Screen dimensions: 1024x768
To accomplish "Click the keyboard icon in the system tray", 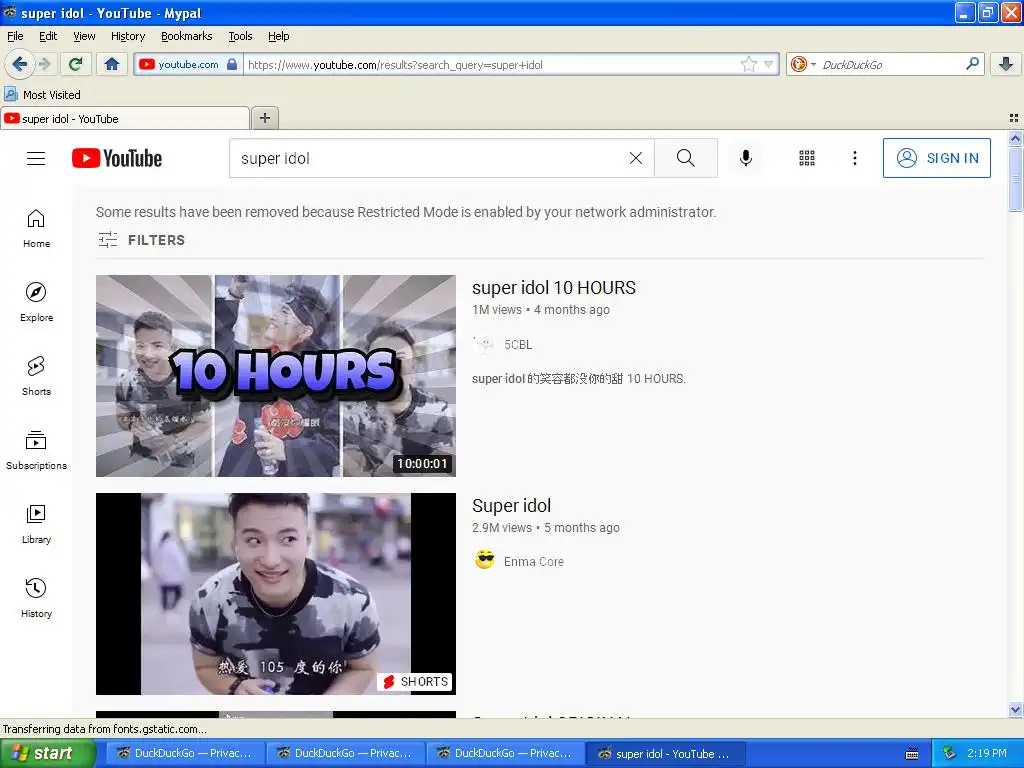I will point(912,754).
